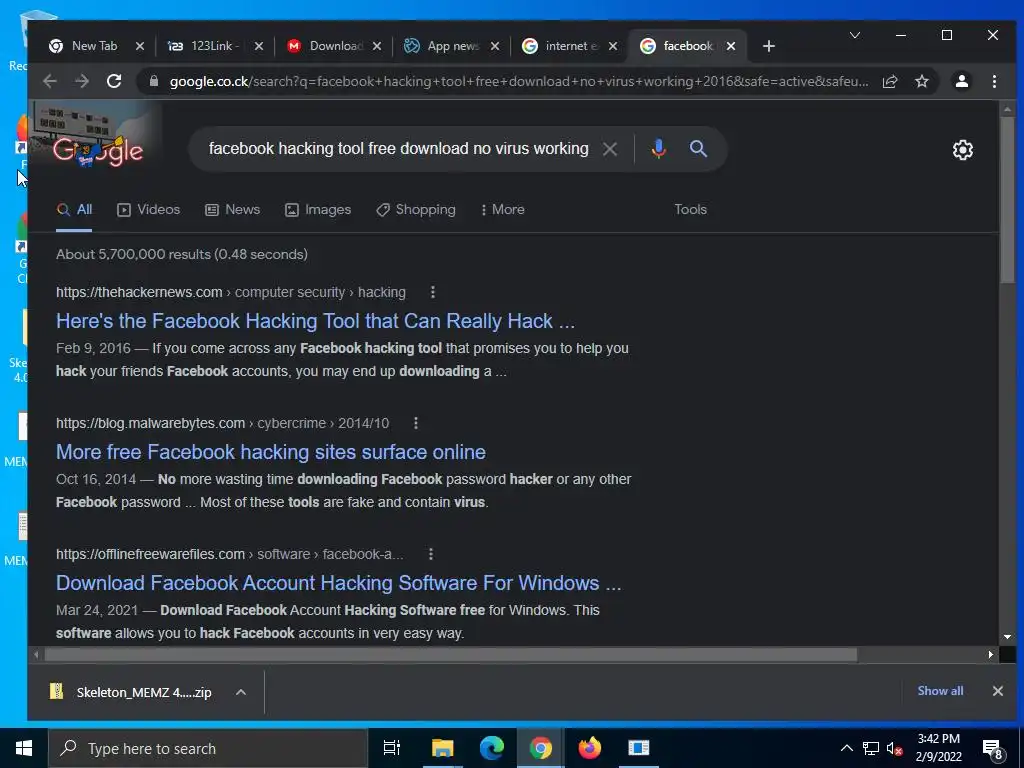Reload the current page

114,81
